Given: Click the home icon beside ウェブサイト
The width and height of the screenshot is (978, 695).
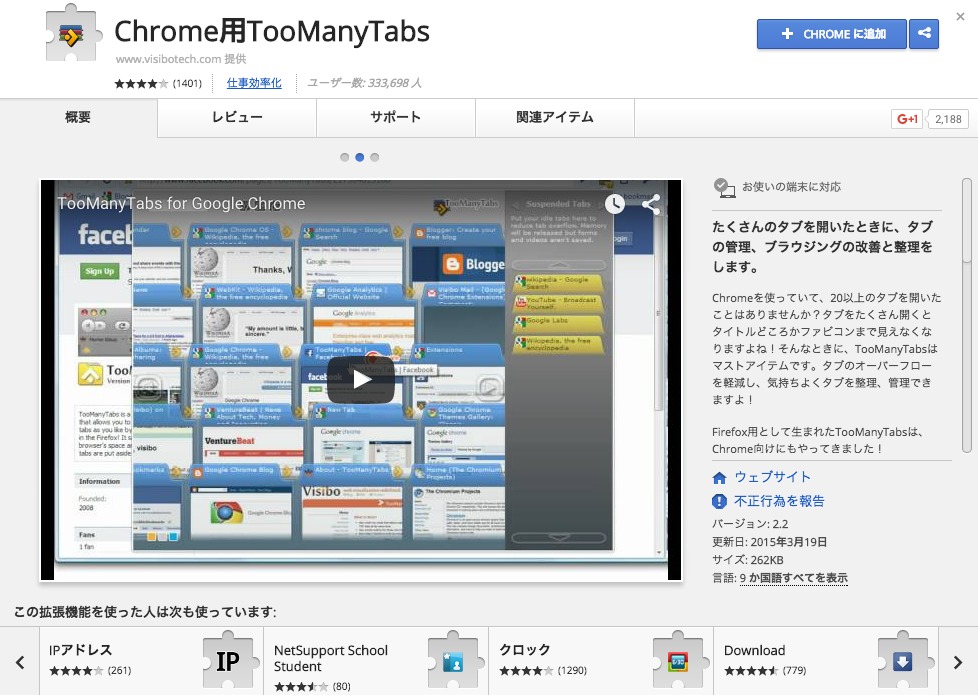Looking at the screenshot, I should [x=719, y=478].
